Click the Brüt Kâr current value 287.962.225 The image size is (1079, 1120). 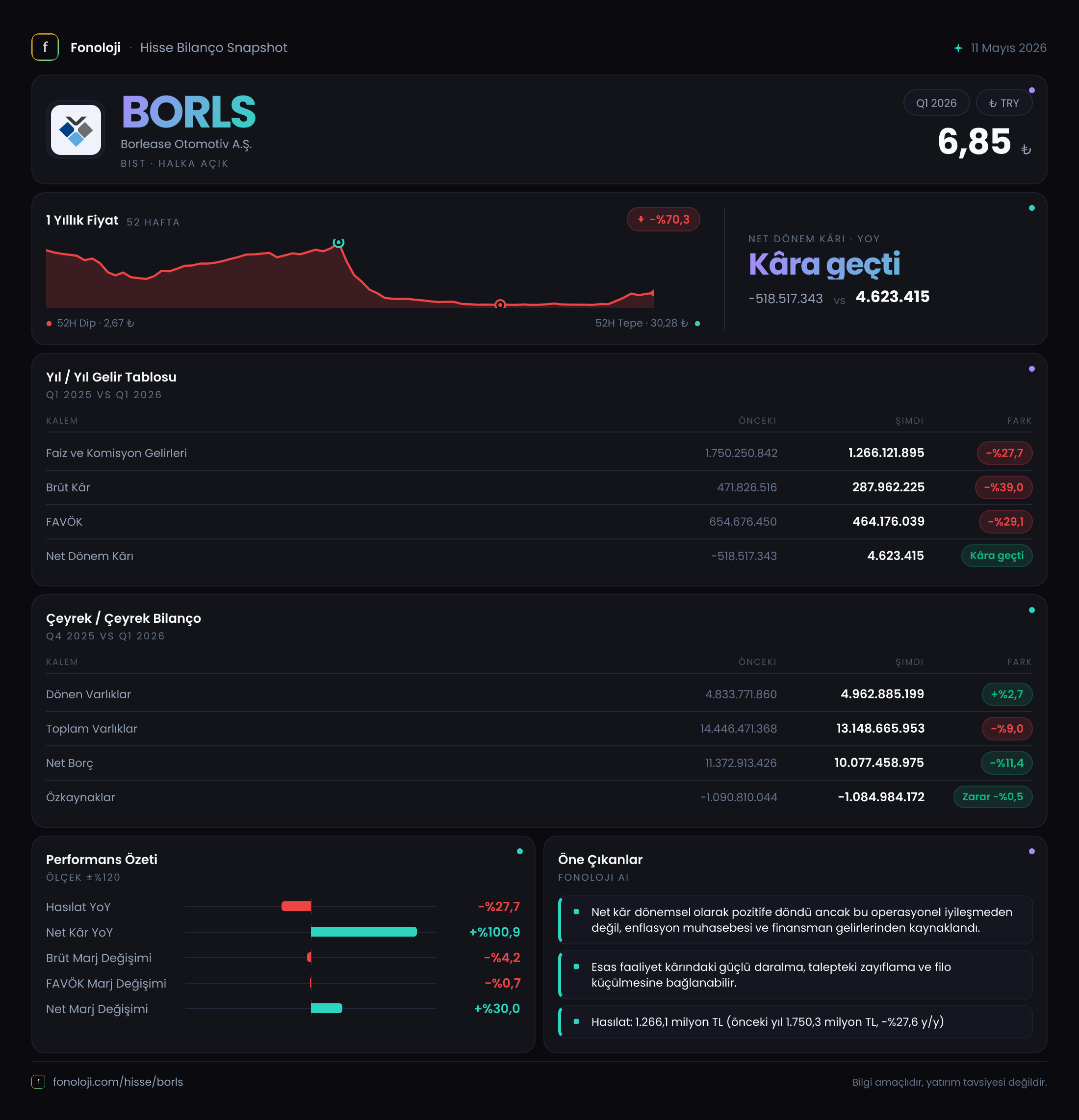[x=889, y=487]
